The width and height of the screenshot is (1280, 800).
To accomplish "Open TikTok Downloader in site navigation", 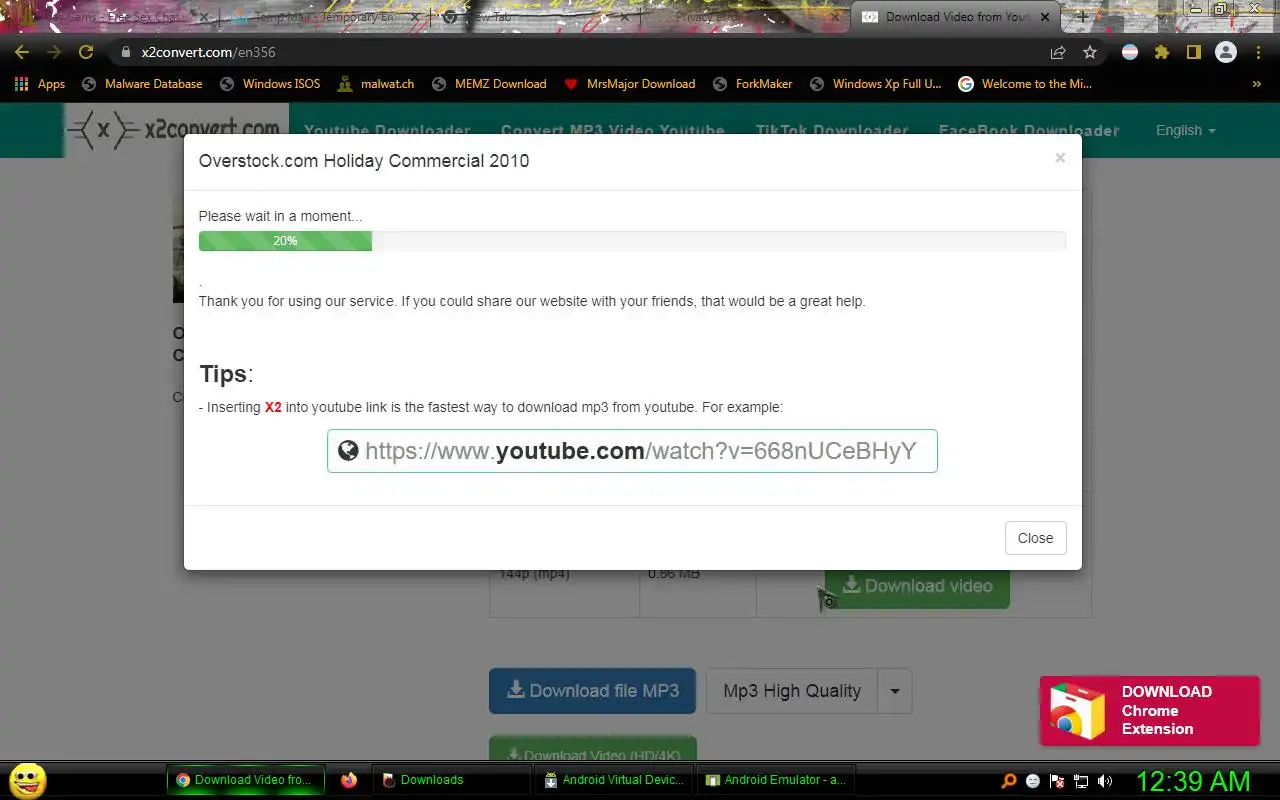I will click(832, 131).
